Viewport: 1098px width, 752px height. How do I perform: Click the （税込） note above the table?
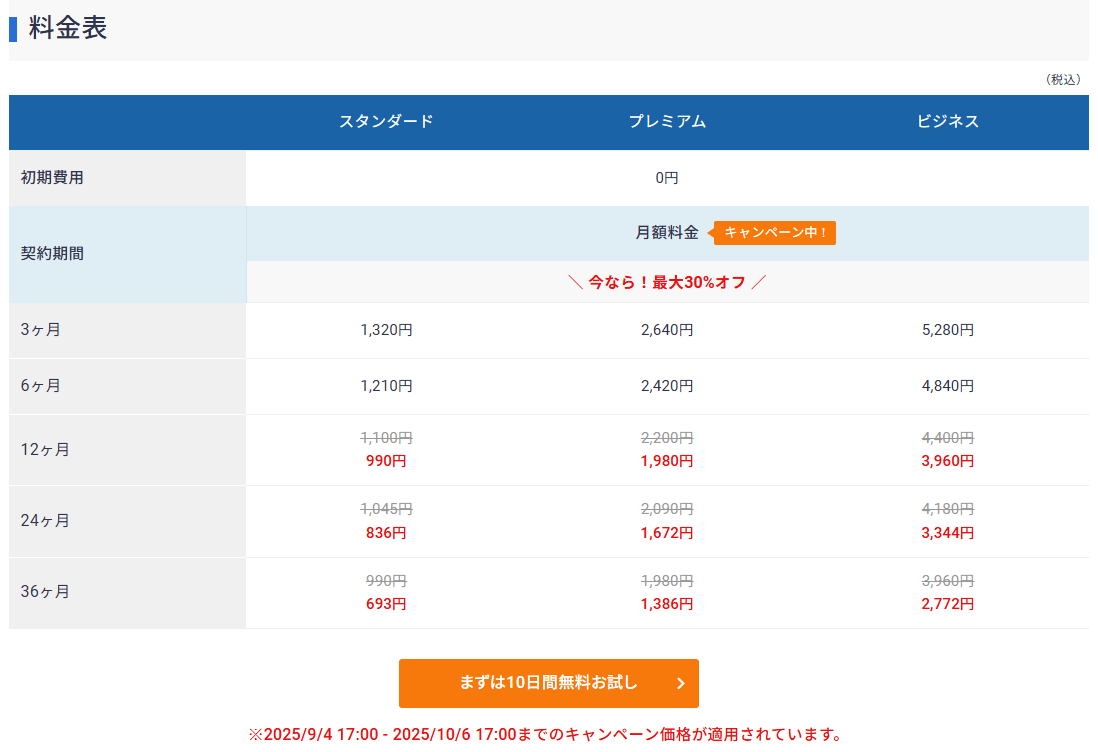pyautogui.click(x=1062, y=79)
